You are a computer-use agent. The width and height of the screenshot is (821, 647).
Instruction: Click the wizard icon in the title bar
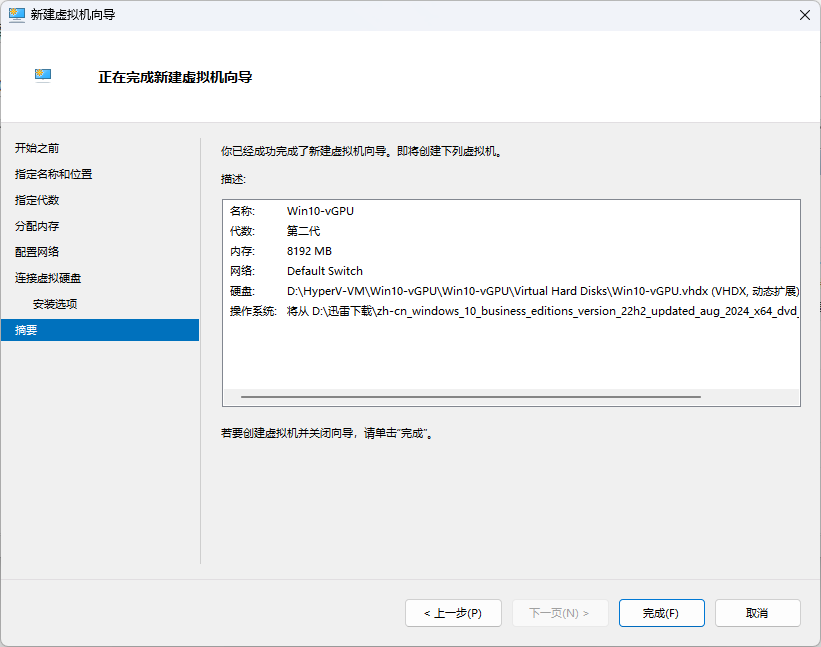coord(16,14)
